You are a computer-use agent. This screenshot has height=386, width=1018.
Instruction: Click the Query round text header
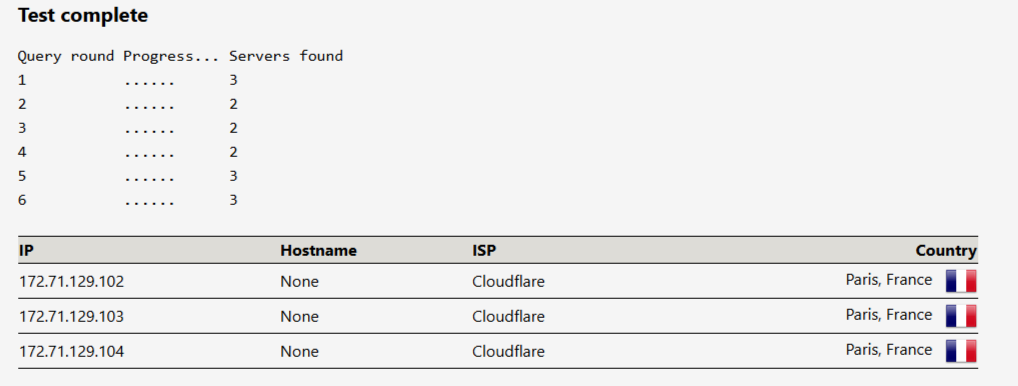point(66,56)
